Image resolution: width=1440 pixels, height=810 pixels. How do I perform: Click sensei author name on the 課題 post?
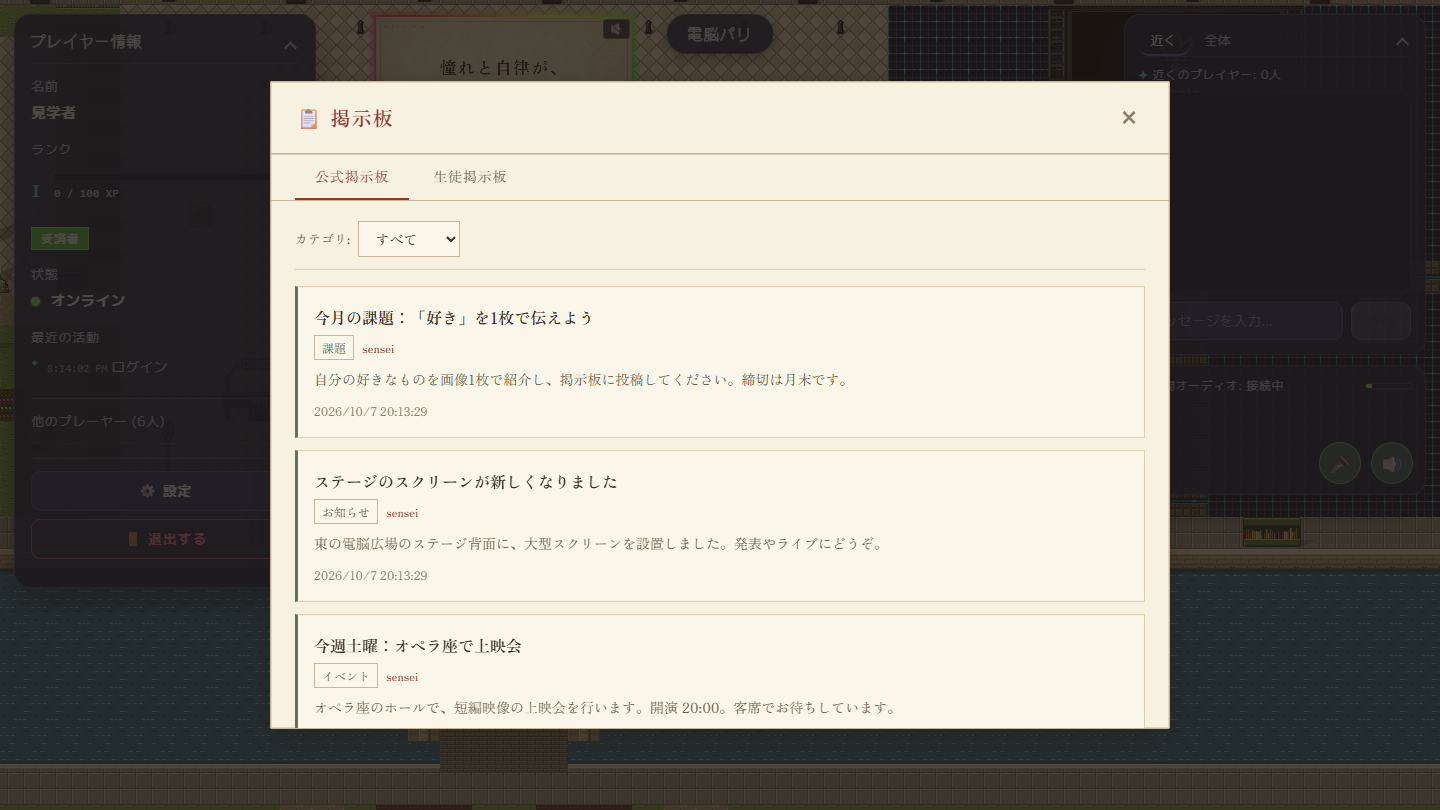pos(378,349)
